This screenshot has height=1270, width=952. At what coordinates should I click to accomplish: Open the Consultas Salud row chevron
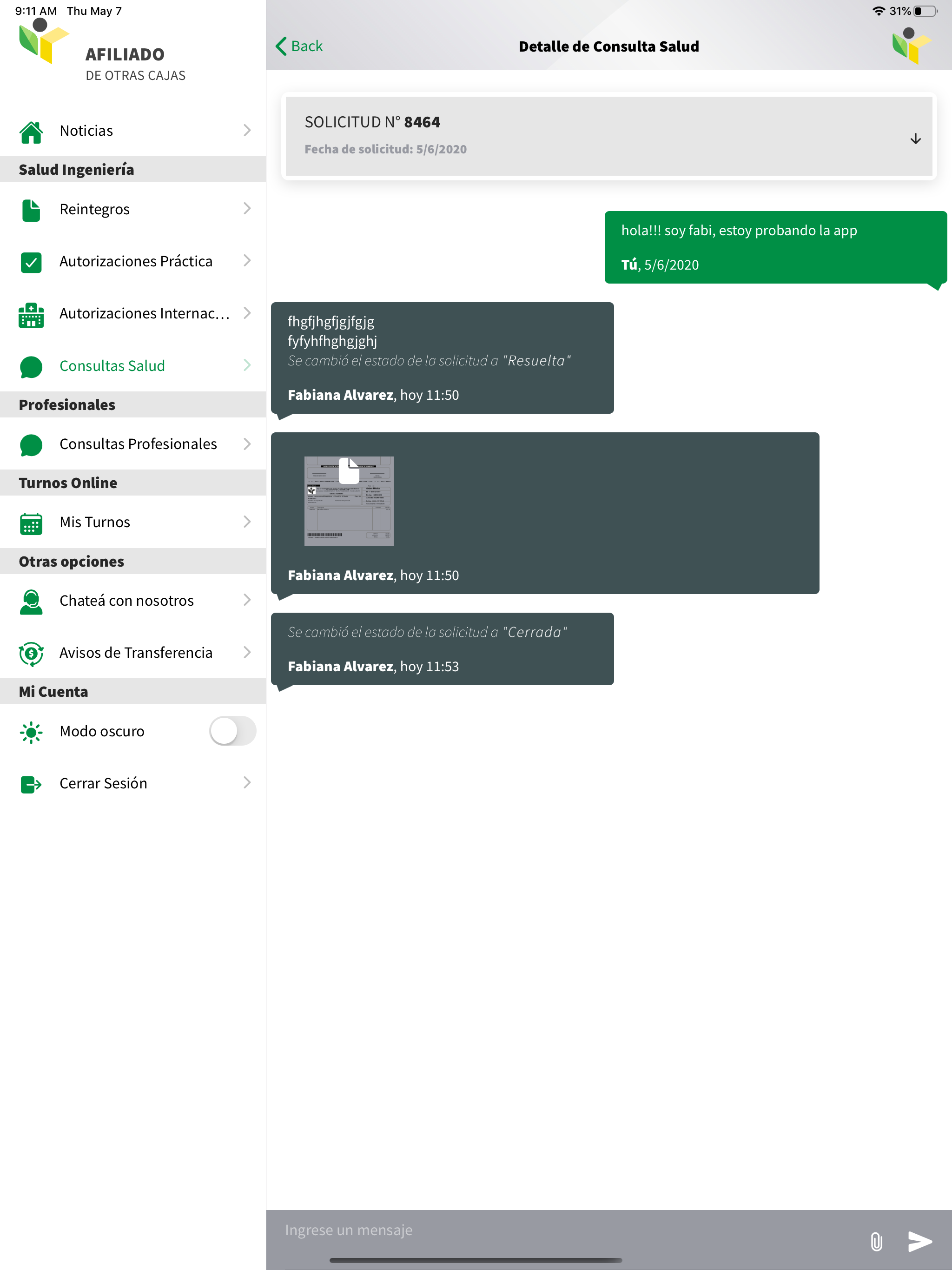[x=247, y=365]
